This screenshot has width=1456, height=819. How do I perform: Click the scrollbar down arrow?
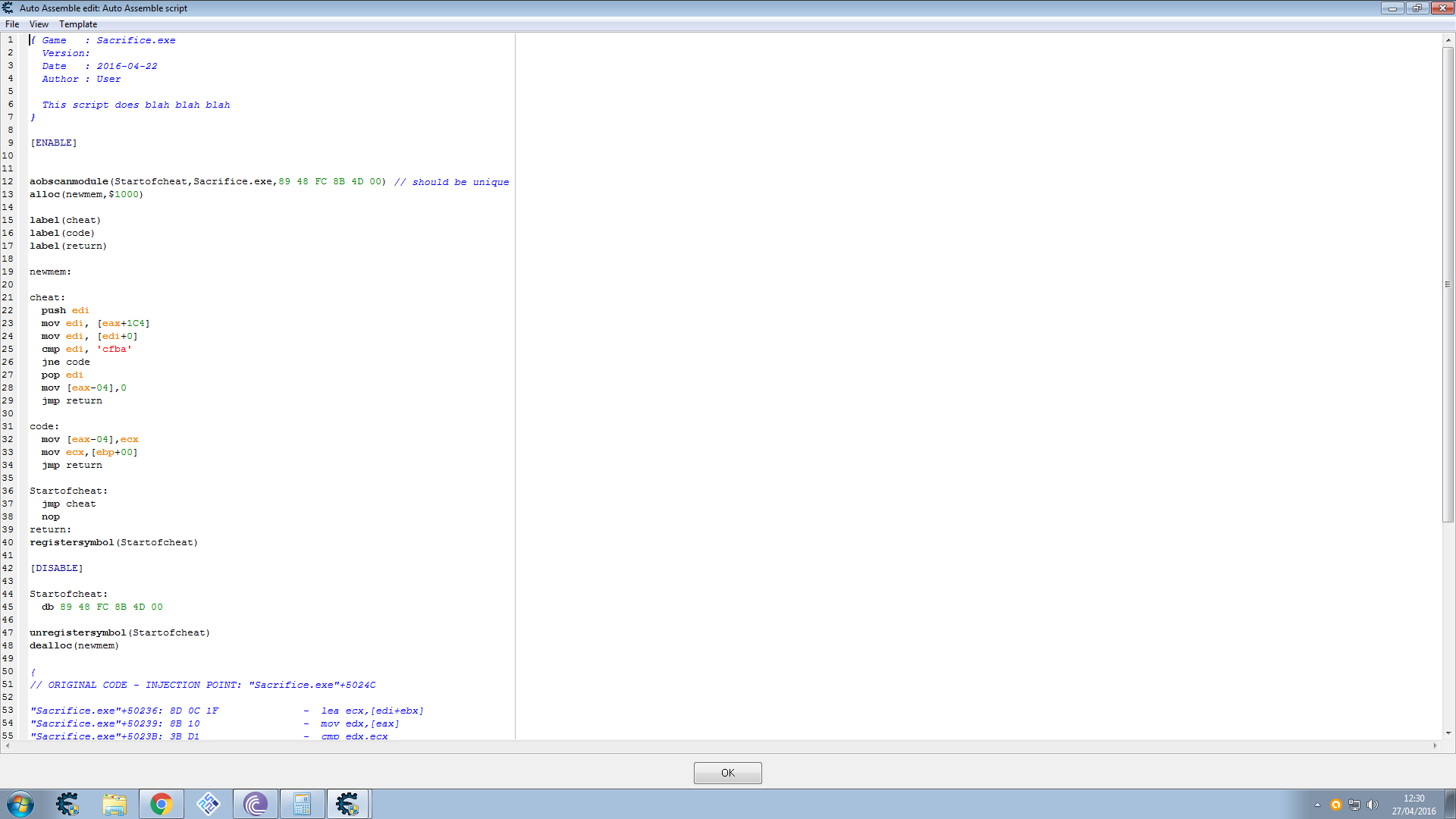point(1448,733)
